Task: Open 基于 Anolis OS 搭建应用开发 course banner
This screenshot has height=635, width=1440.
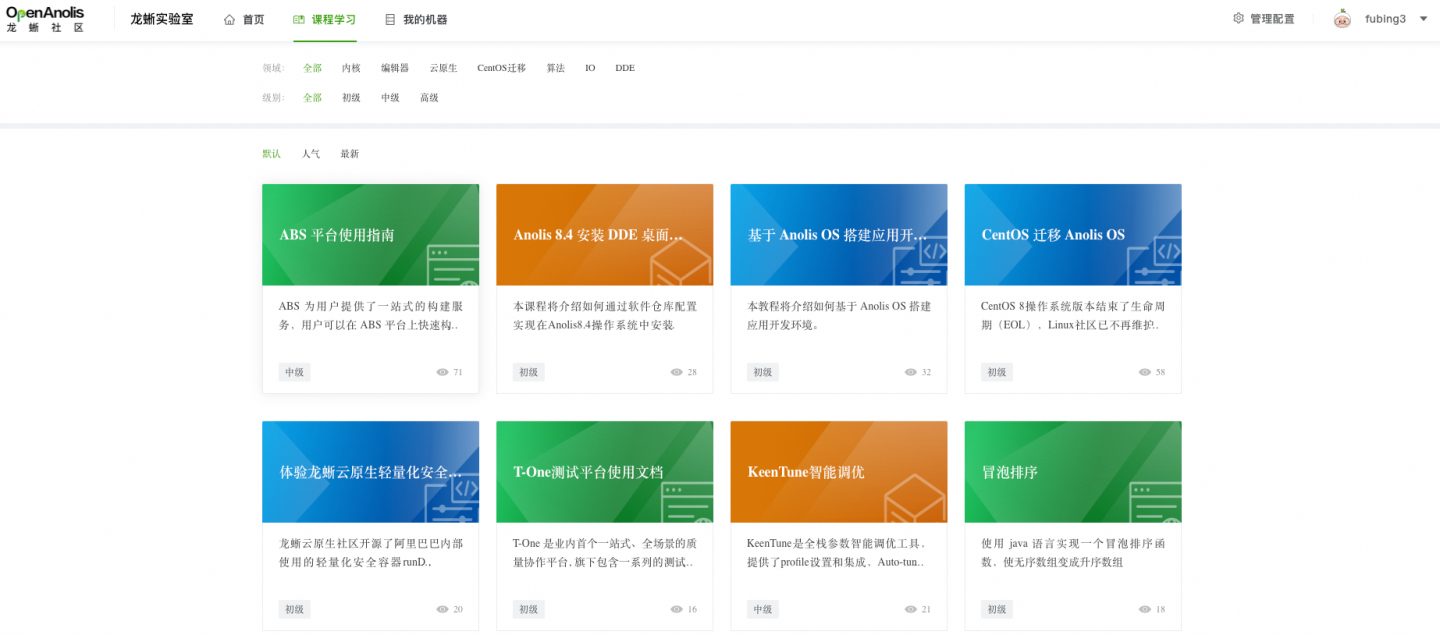Action: (x=838, y=235)
